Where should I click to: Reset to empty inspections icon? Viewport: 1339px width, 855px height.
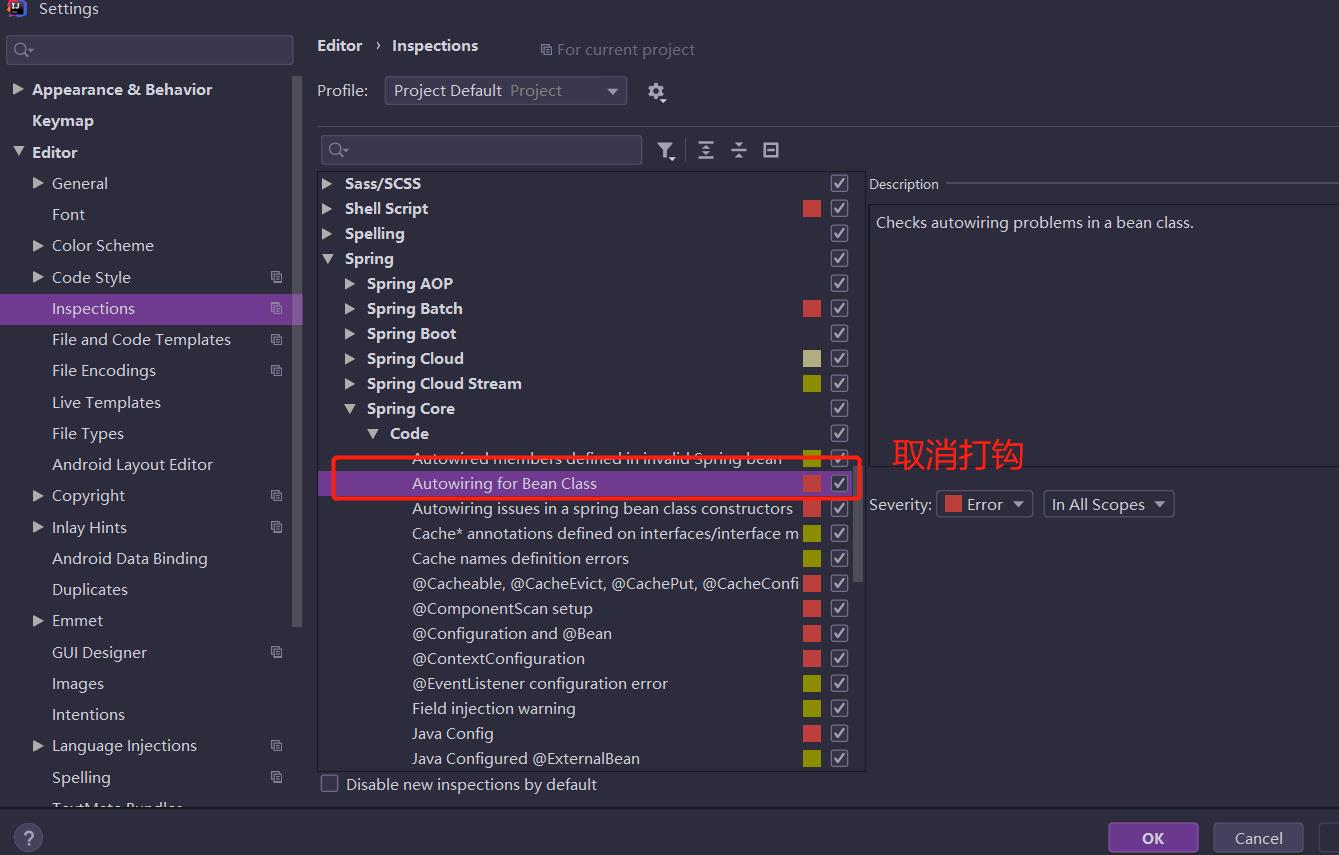771,150
